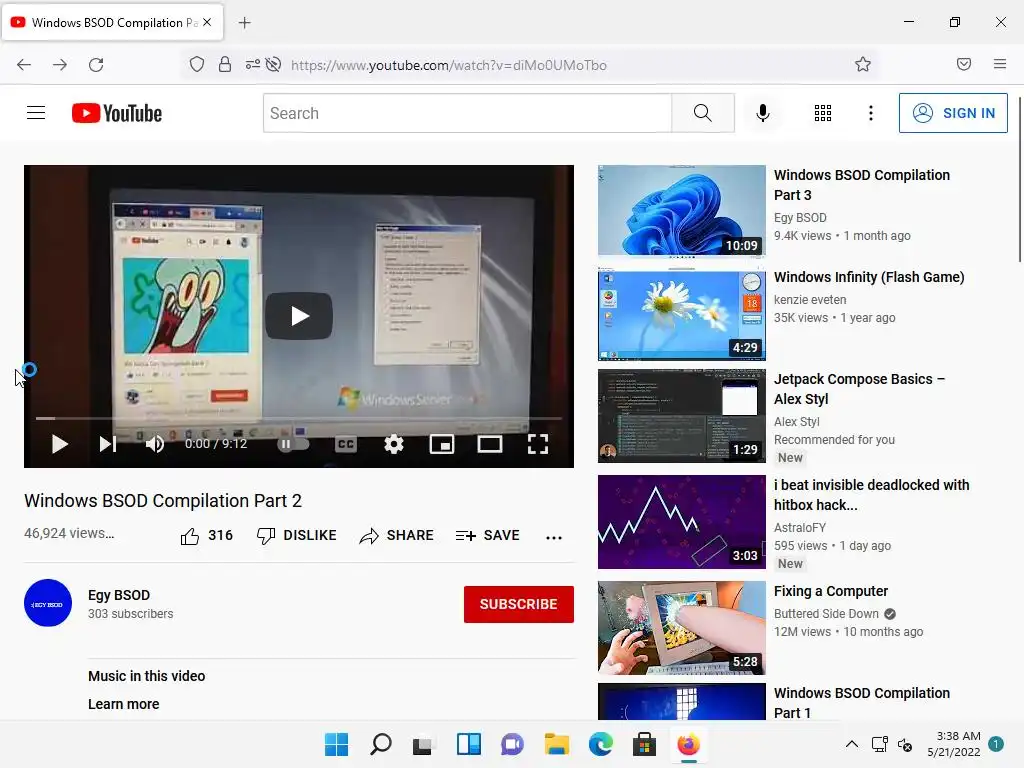Image resolution: width=1024 pixels, height=768 pixels.
Task: Open Microsoft Store from taskbar
Action: coord(645,744)
